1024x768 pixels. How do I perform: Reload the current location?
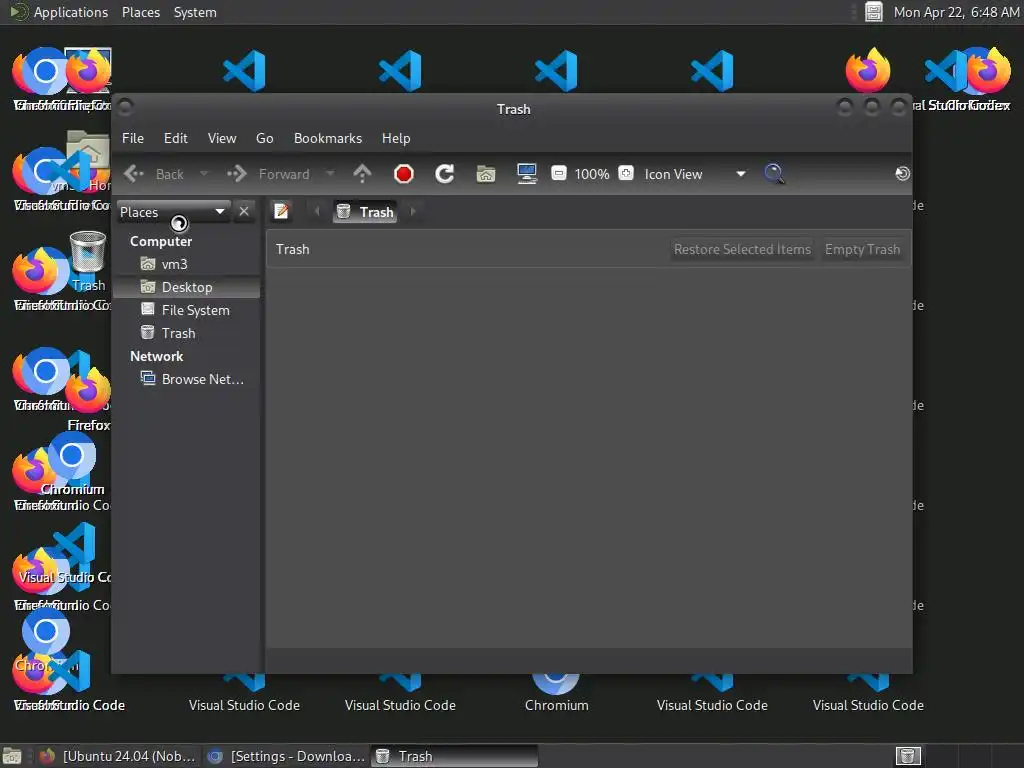pos(445,174)
